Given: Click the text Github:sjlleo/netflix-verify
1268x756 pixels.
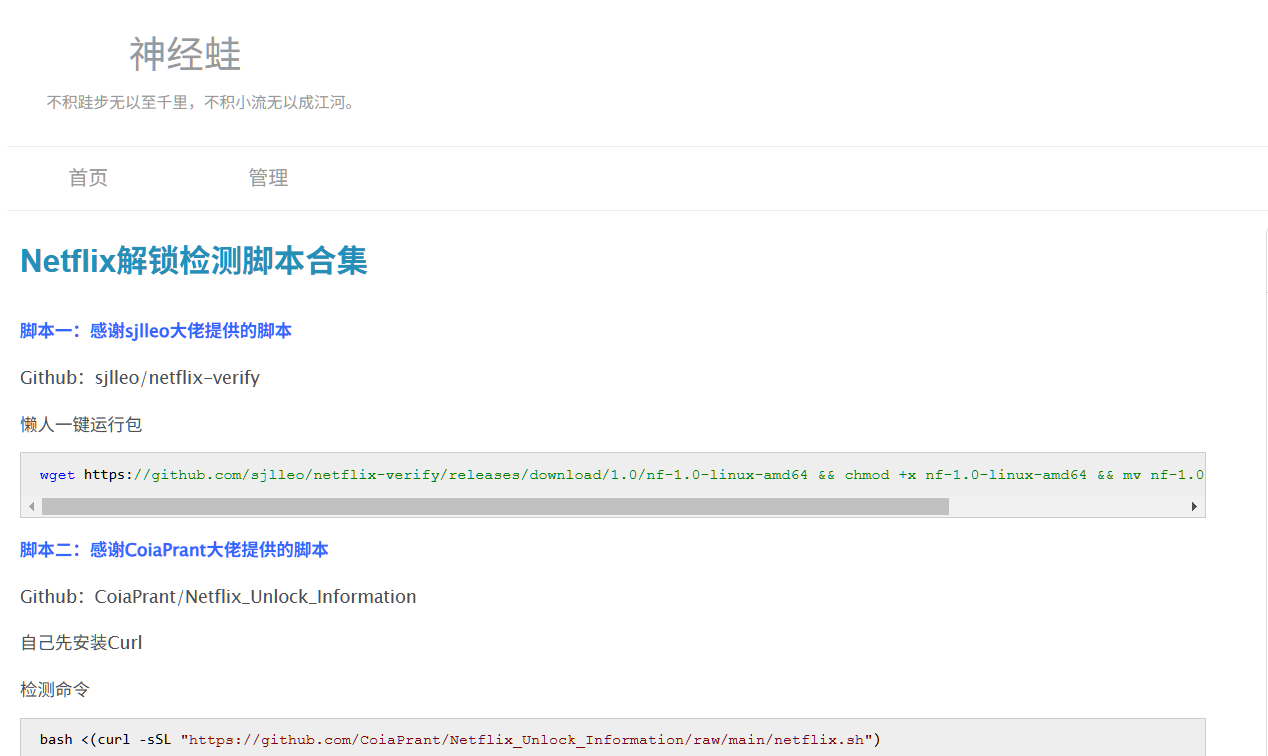Looking at the screenshot, I should (x=140, y=378).
